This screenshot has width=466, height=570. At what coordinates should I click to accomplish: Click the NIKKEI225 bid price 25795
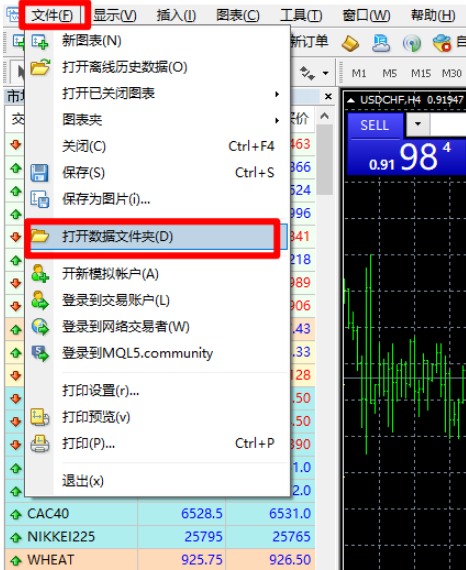click(203, 537)
